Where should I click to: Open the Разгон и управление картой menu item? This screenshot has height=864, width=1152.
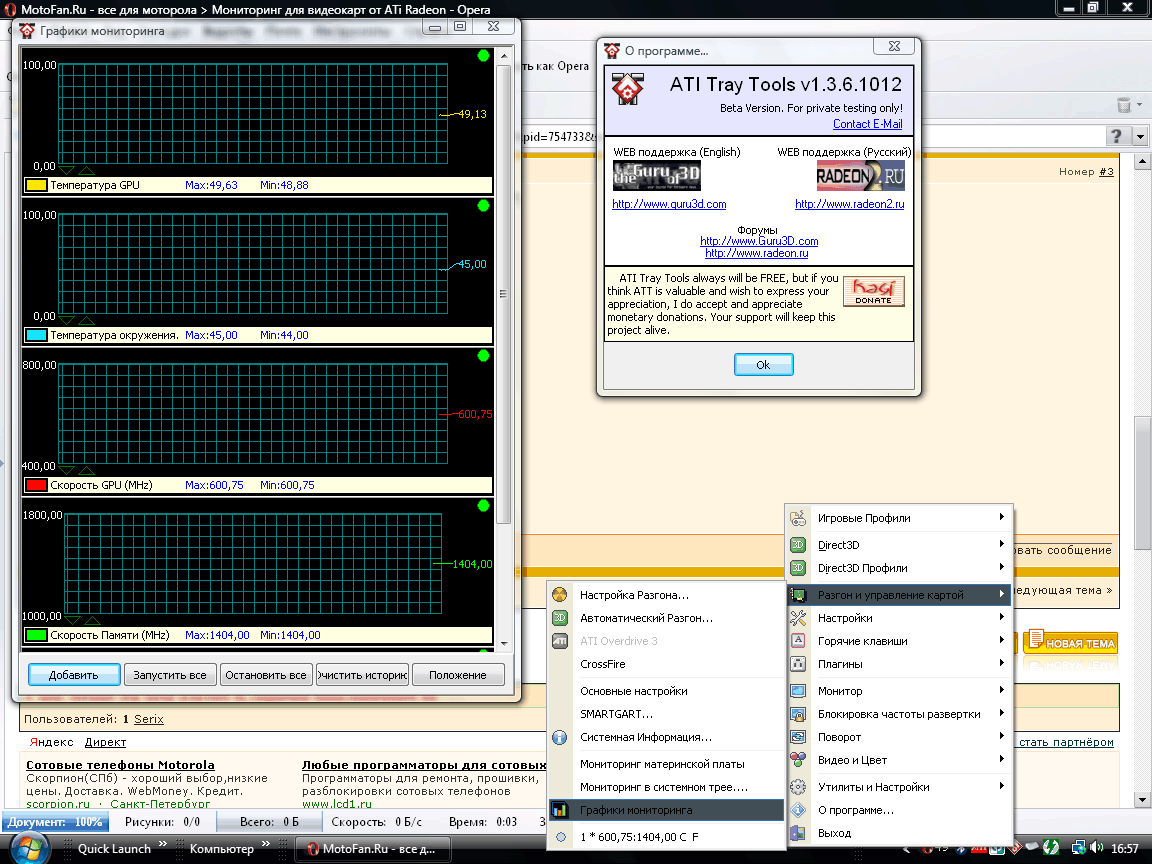point(899,594)
